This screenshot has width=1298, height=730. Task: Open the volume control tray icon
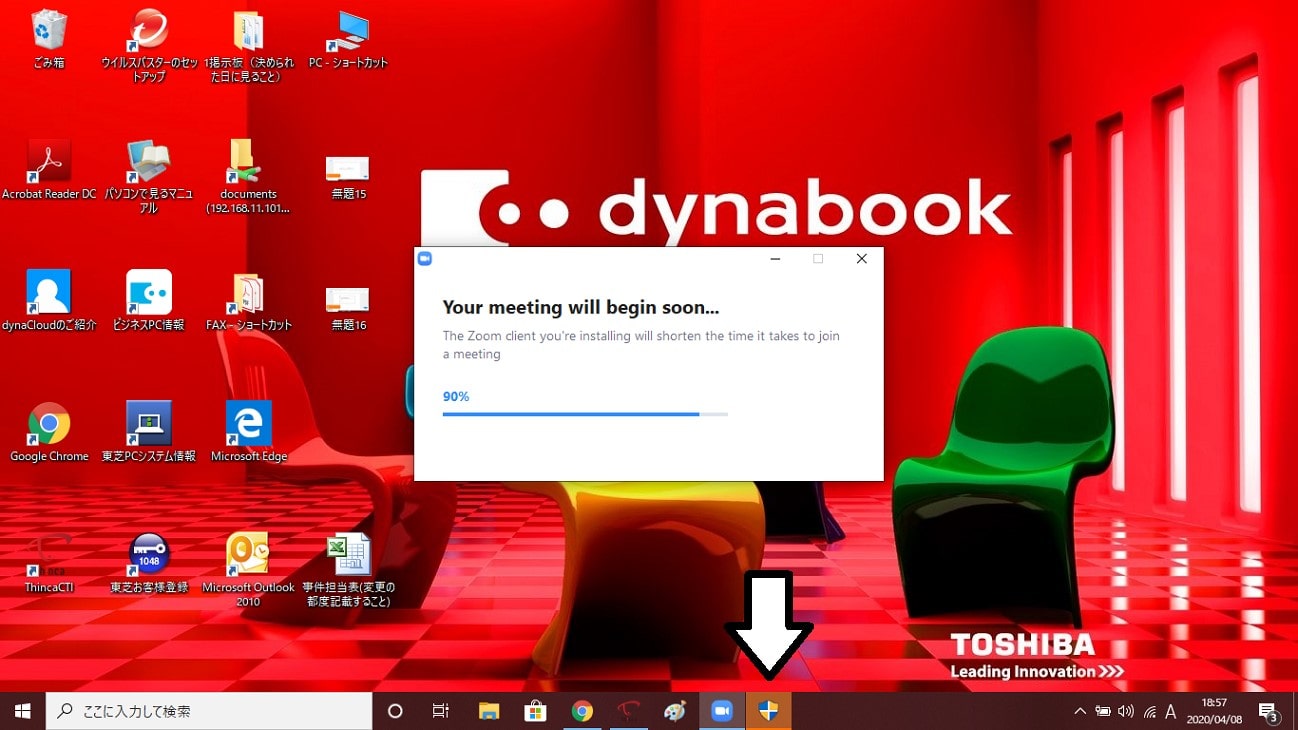(x=1126, y=712)
